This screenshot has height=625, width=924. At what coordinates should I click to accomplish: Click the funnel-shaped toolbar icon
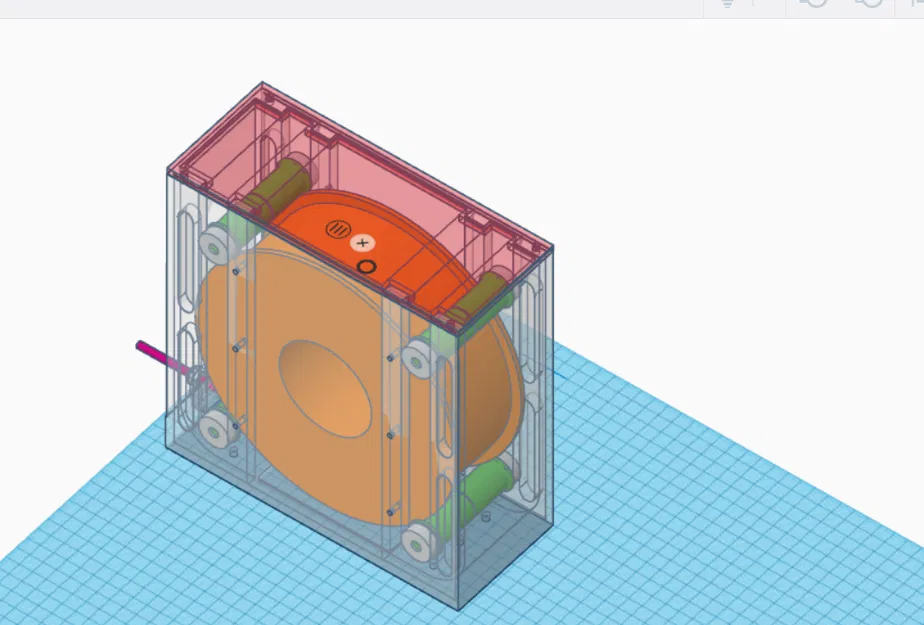pyautogui.click(x=729, y=6)
